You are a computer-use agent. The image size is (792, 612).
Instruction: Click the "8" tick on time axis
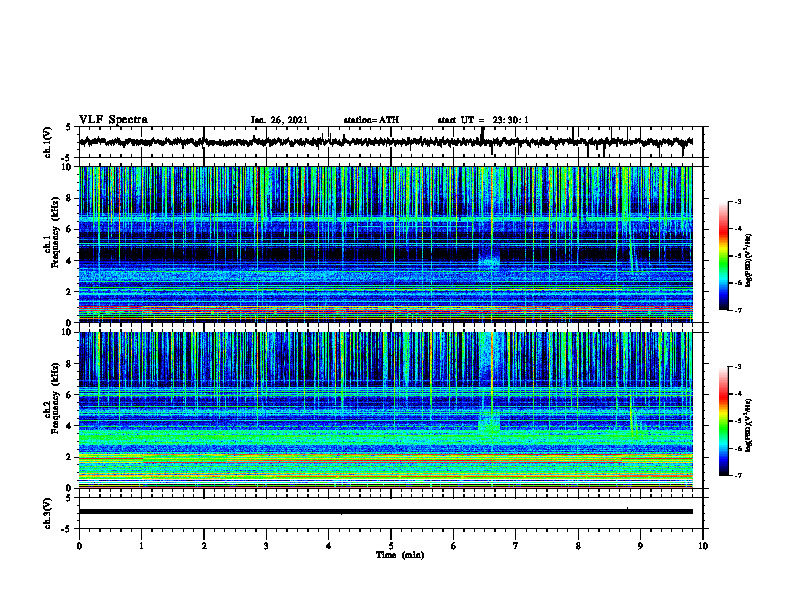coord(578,546)
